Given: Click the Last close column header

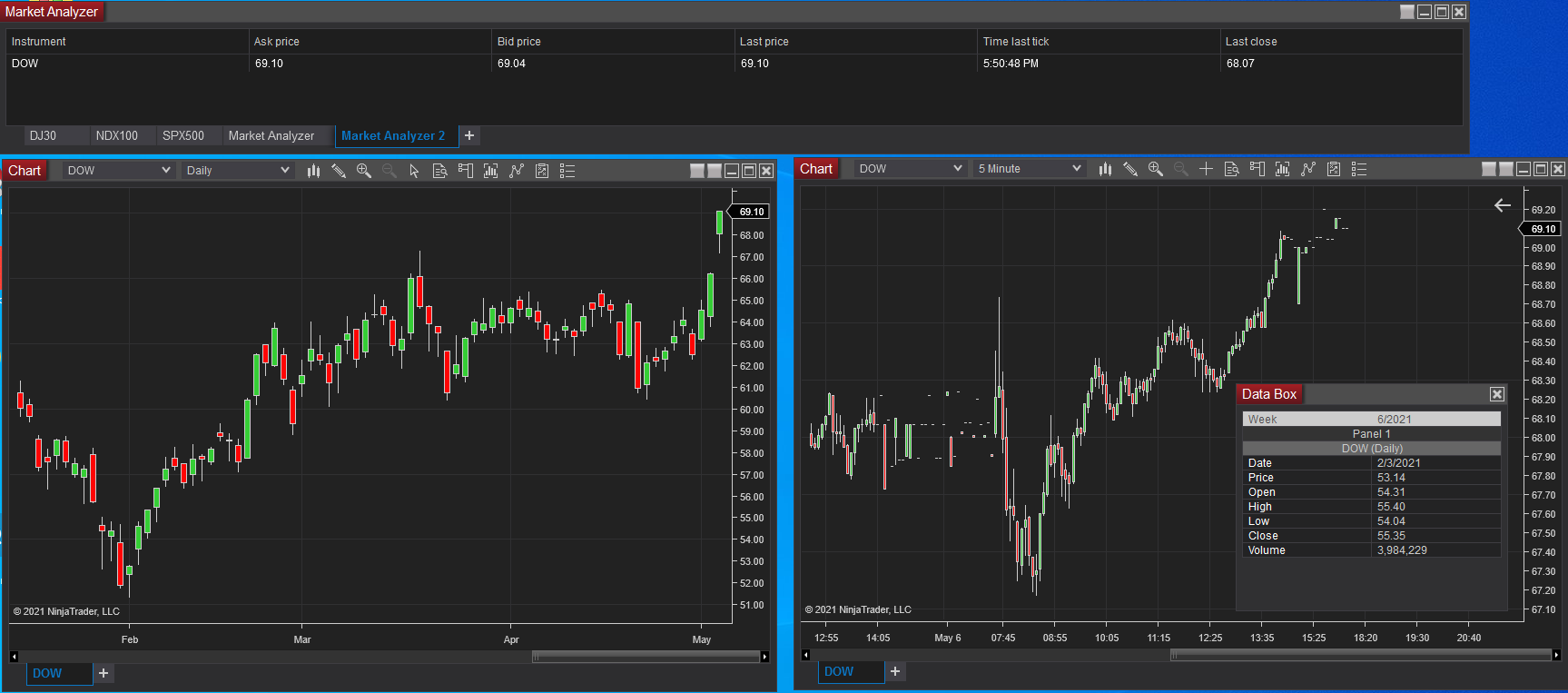Looking at the screenshot, I should (x=1342, y=42).
